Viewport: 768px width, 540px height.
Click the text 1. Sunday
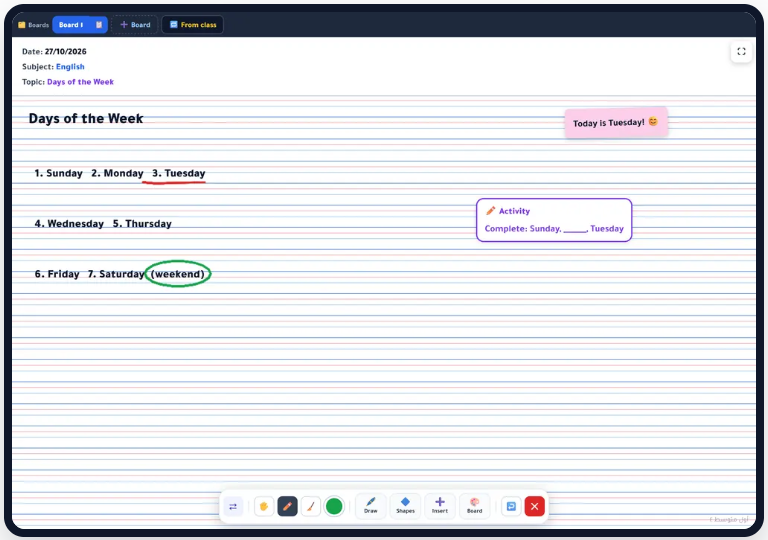[58, 173]
